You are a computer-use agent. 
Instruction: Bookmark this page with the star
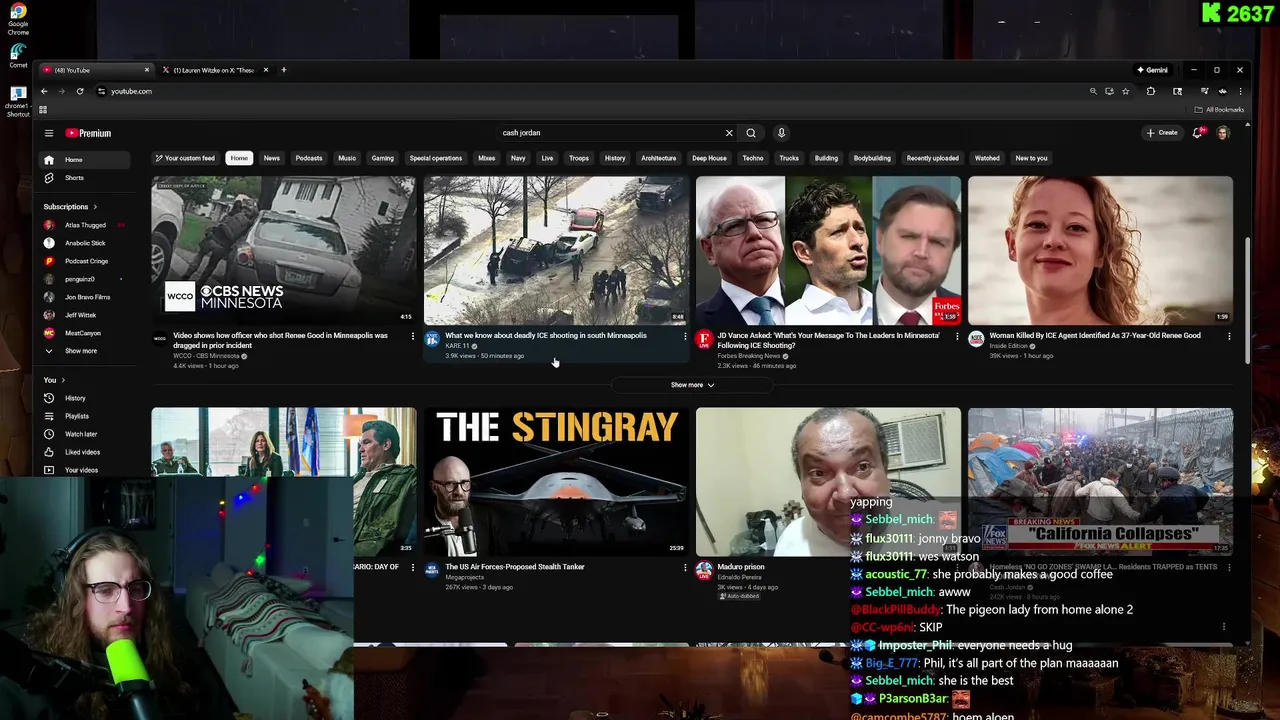tap(1126, 91)
